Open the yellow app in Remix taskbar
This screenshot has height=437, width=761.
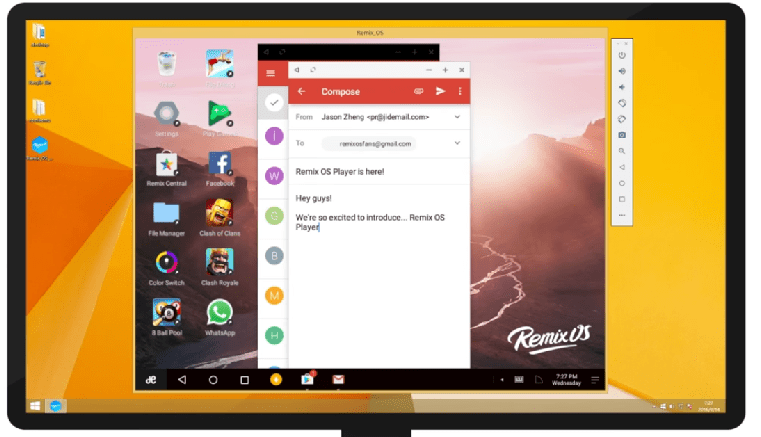tap(276, 379)
